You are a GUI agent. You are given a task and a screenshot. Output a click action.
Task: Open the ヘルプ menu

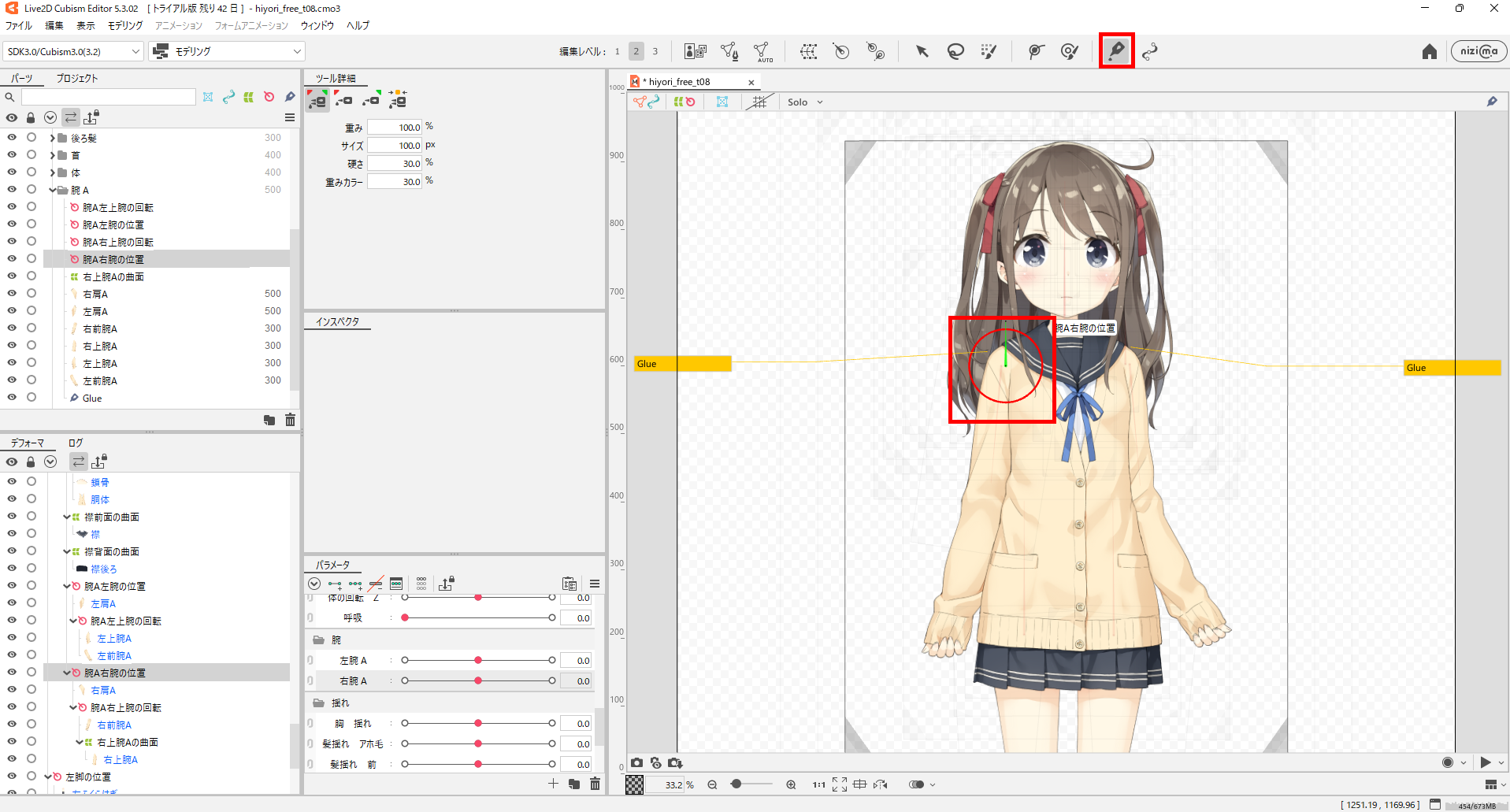(x=358, y=25)
